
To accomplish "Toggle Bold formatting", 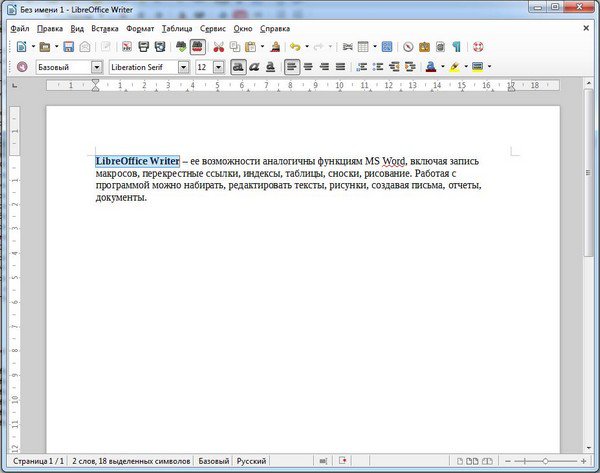I will pyautogui.click(x=238, y=67).
